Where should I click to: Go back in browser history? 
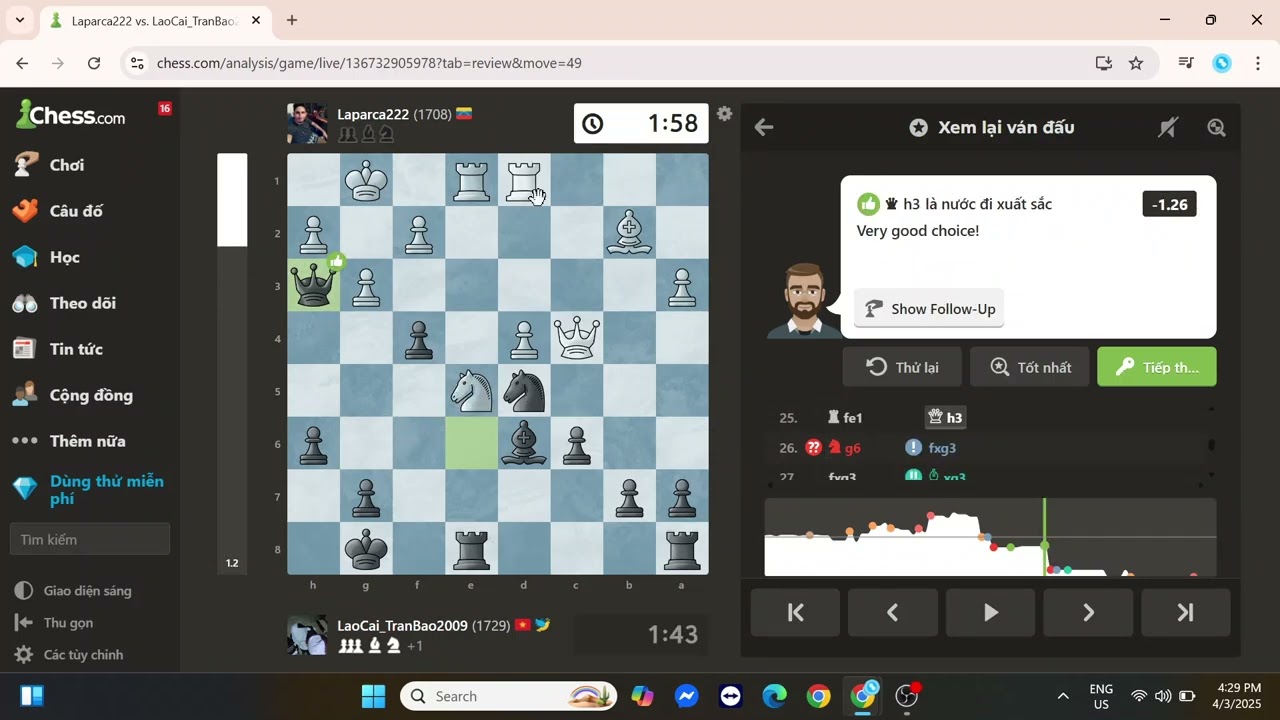22,63
